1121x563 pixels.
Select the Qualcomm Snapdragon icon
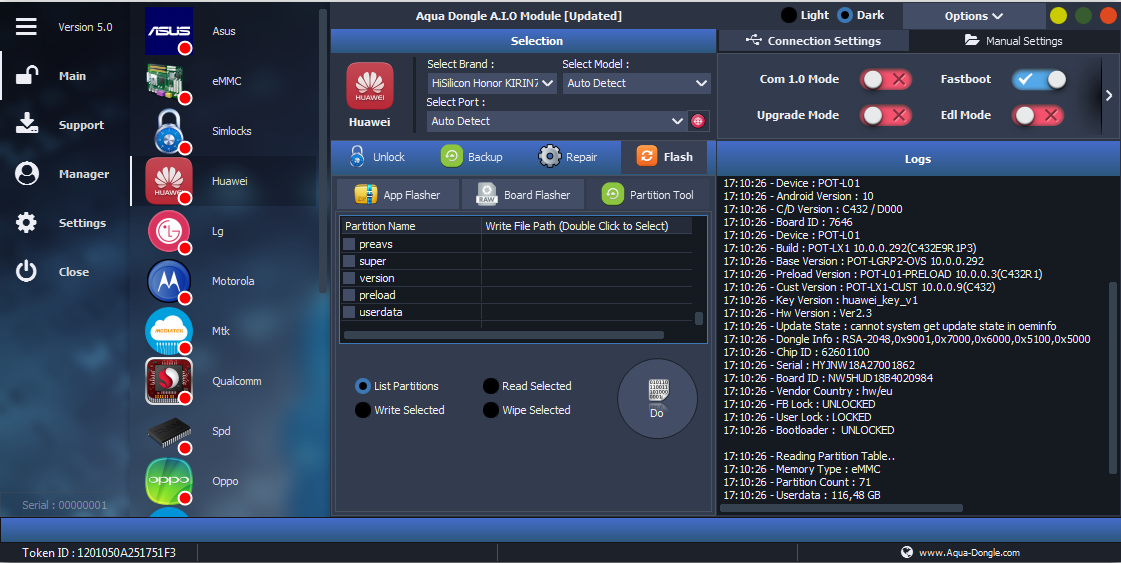(169, 381)
